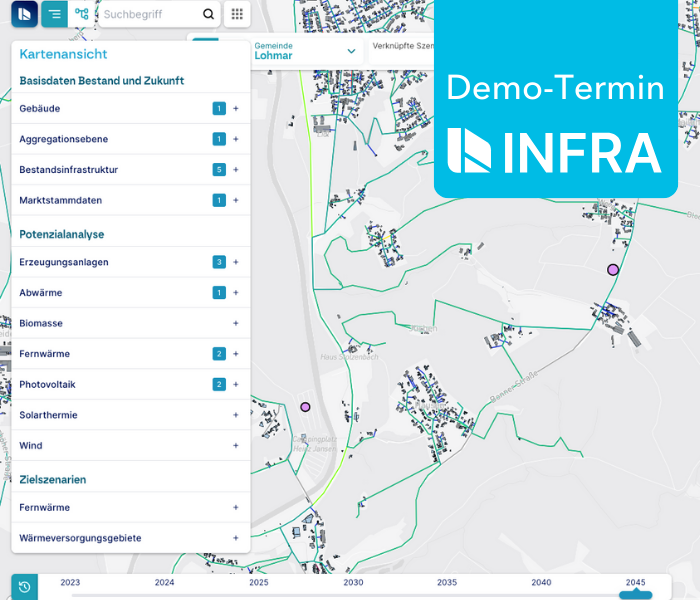Click the Bonner Straße map label
Image resolution: width=700 pixels, height=600 pixels.
point(514,387)
